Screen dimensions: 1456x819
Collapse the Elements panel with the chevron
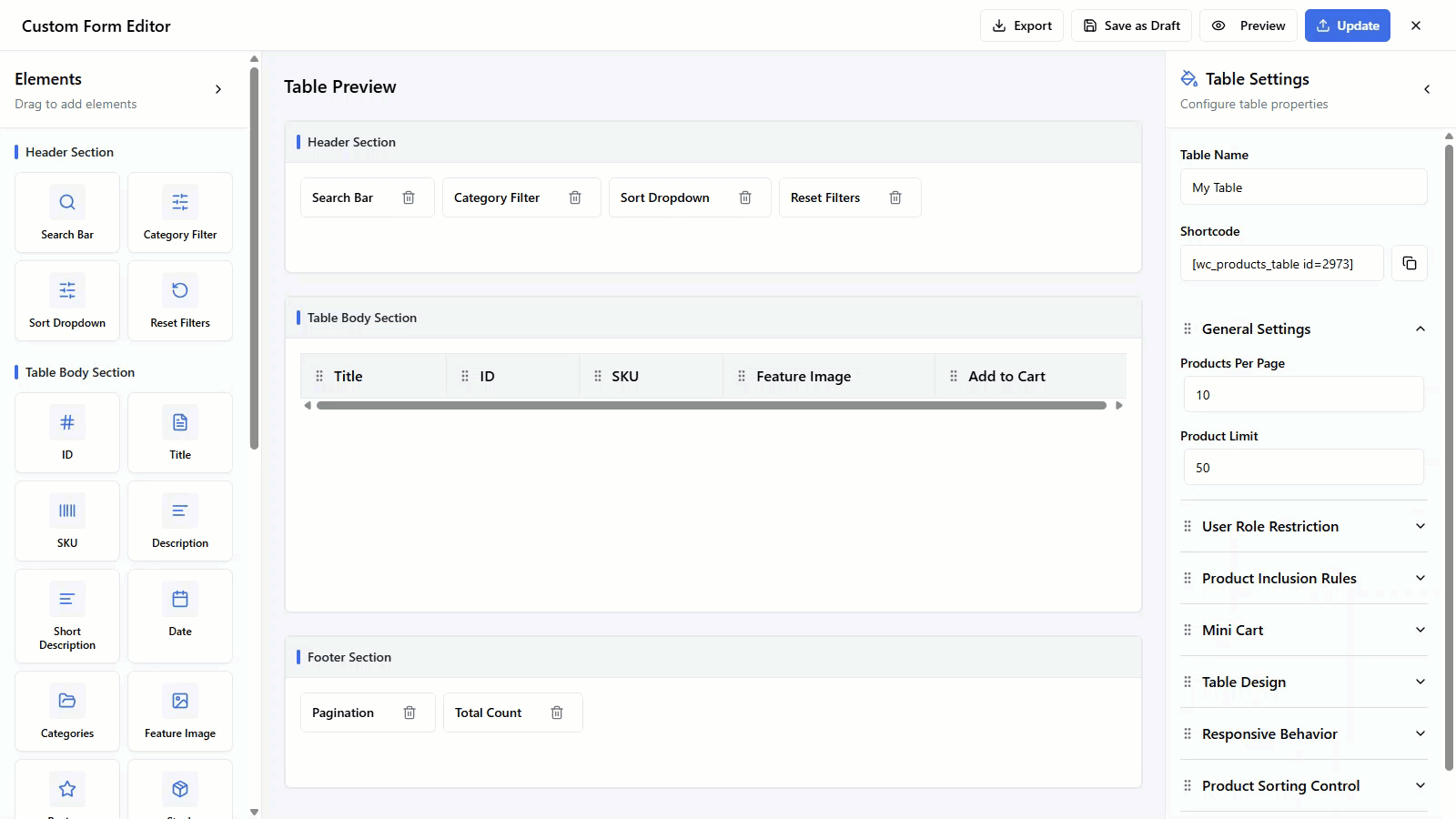(x=218, y=89)
